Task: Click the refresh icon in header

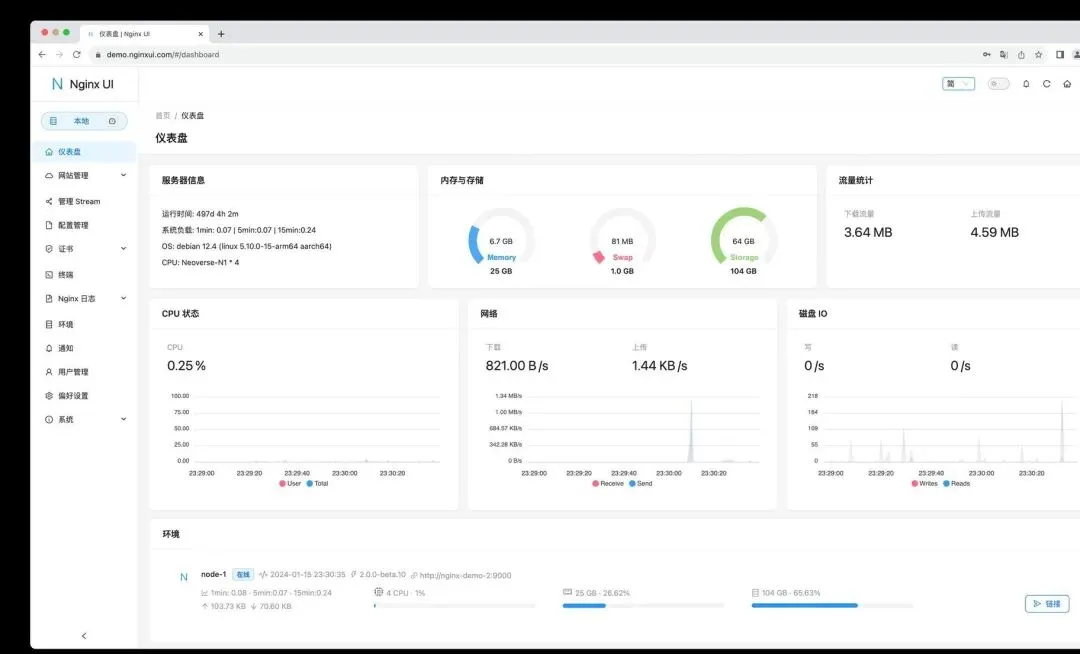Action: tap(1046, 84)
